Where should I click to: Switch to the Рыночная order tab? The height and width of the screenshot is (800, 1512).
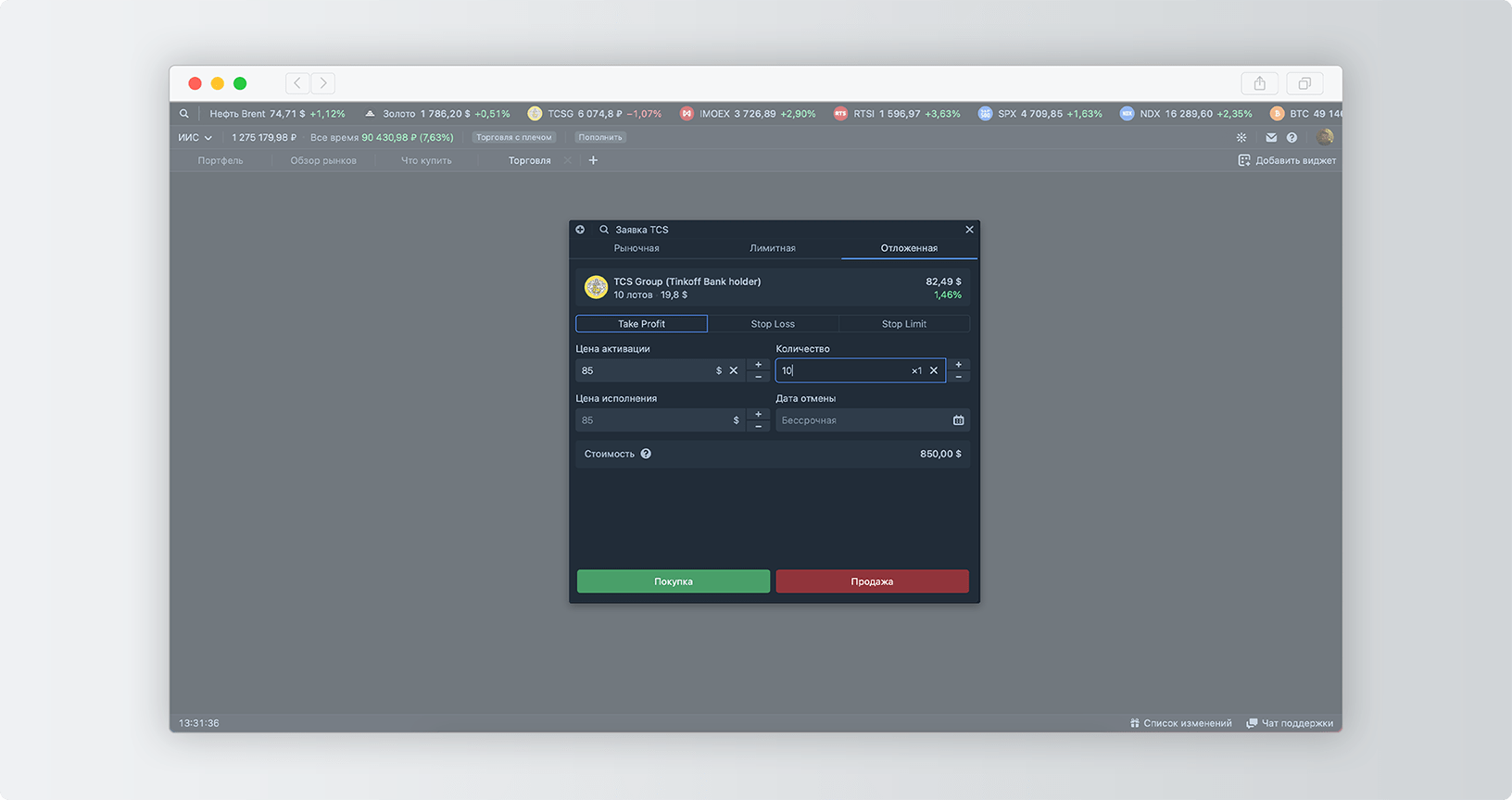[x=636, y=248]
